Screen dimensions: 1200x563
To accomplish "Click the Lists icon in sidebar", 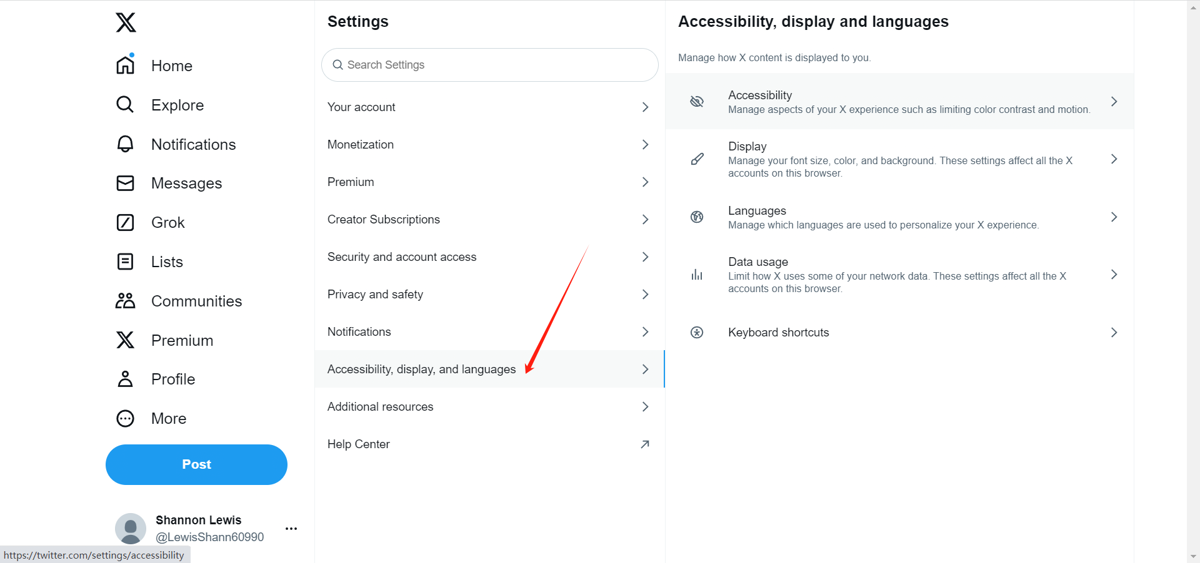I will pyautogui.click(x=125, y=262).
